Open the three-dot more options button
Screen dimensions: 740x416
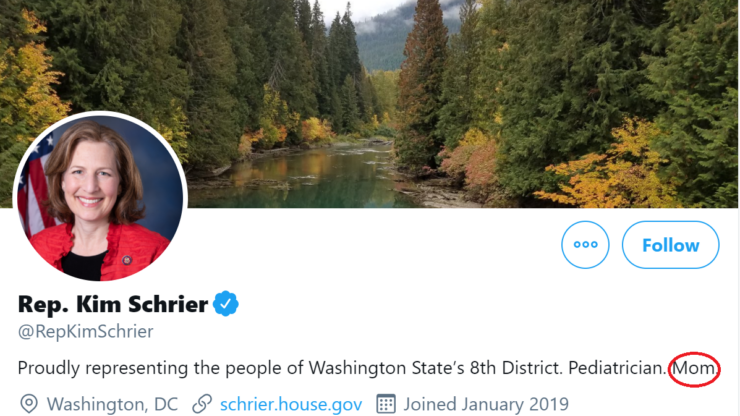pos(585,245)
